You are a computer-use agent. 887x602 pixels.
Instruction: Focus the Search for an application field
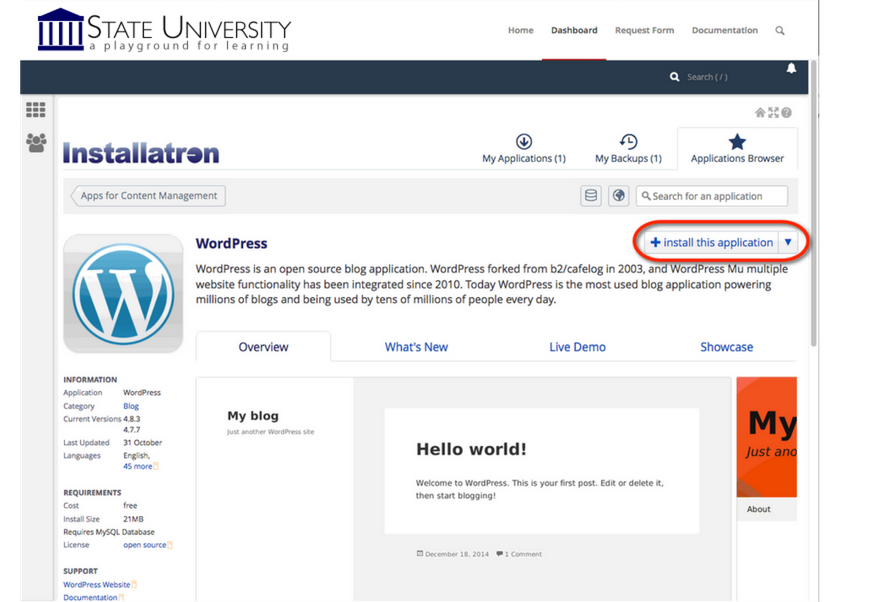[x=712, y=196]
